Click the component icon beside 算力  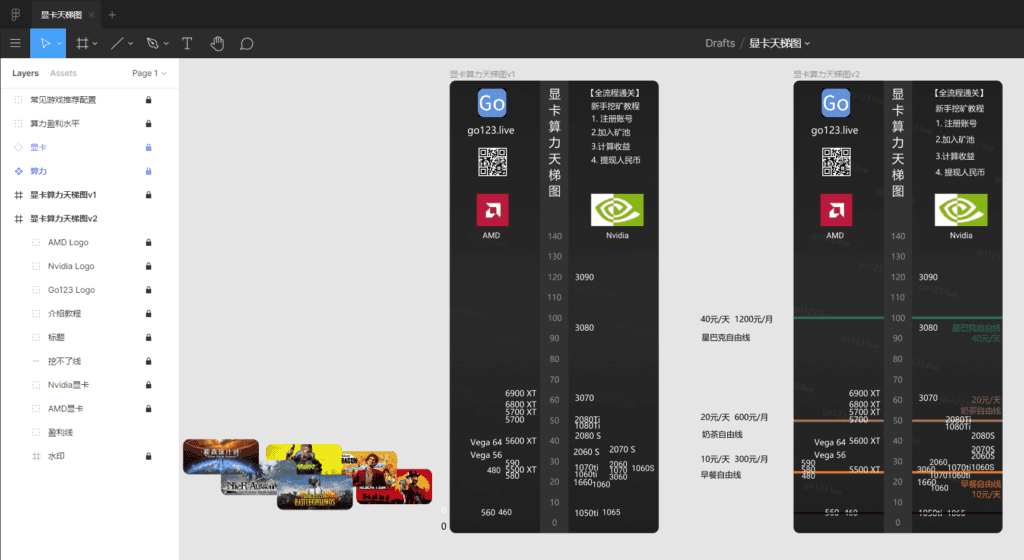coord(18,171)
